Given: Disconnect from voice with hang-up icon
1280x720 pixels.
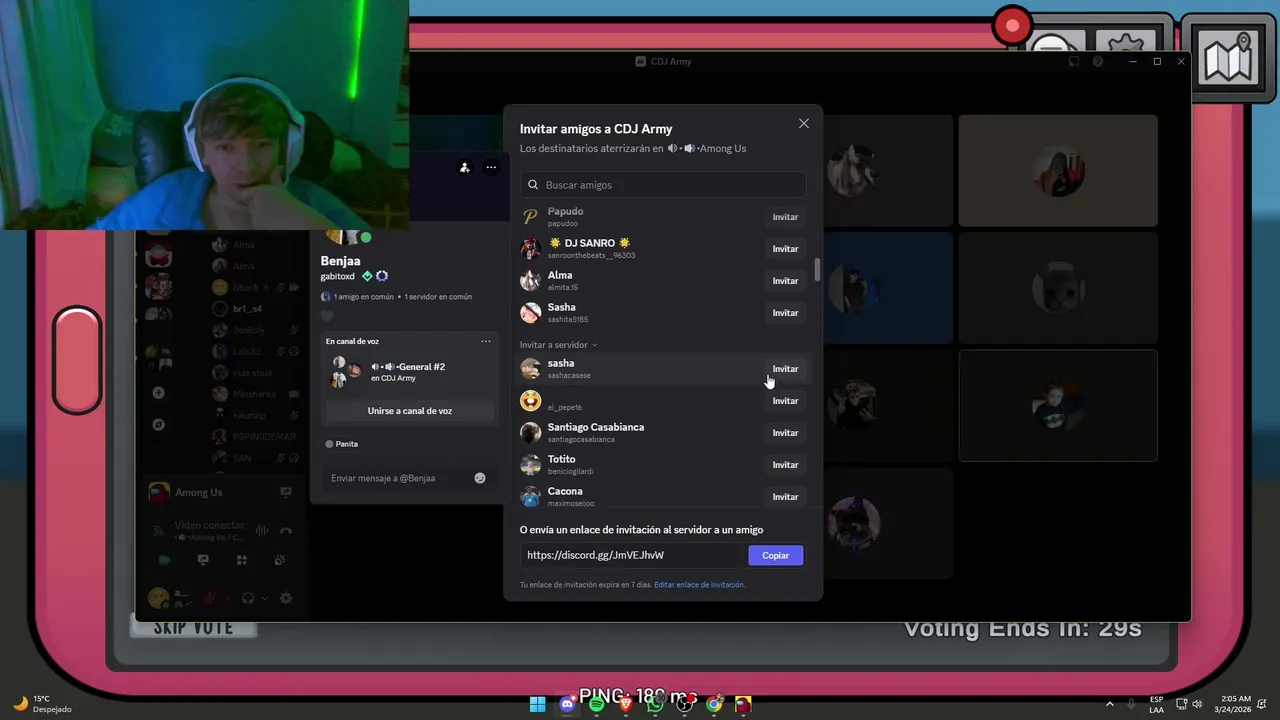Looking at the screenshot, I should coord(286,531).
